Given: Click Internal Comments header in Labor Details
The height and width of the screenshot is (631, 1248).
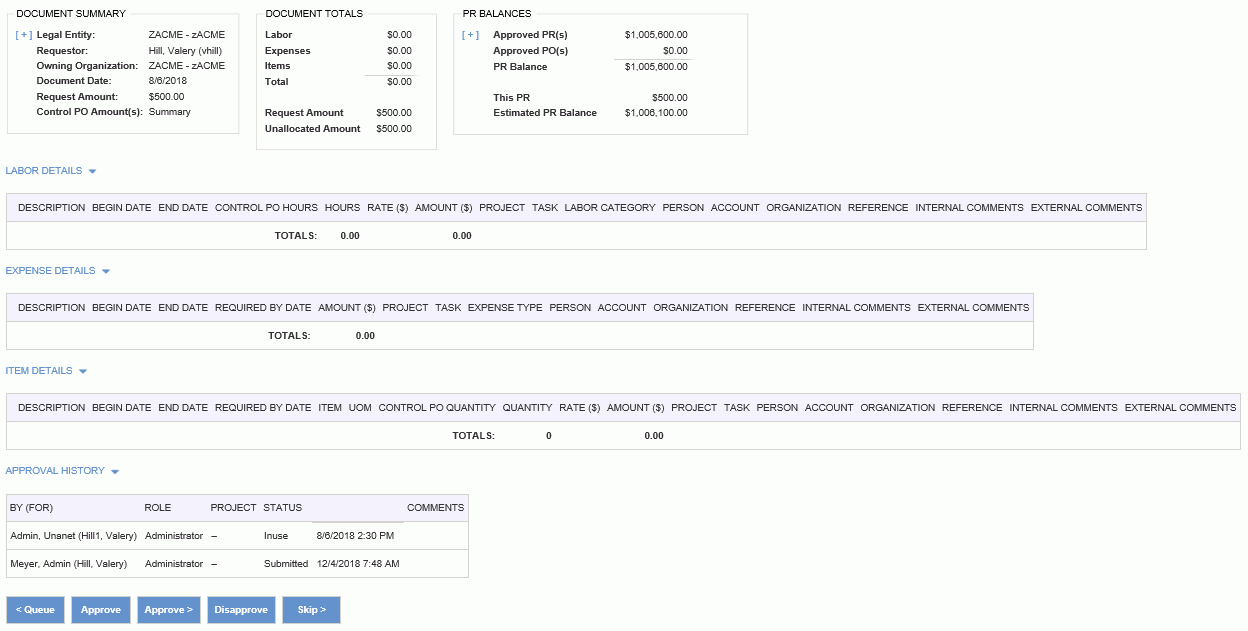Looking at the screenshot, I should (x=970, y=208).
